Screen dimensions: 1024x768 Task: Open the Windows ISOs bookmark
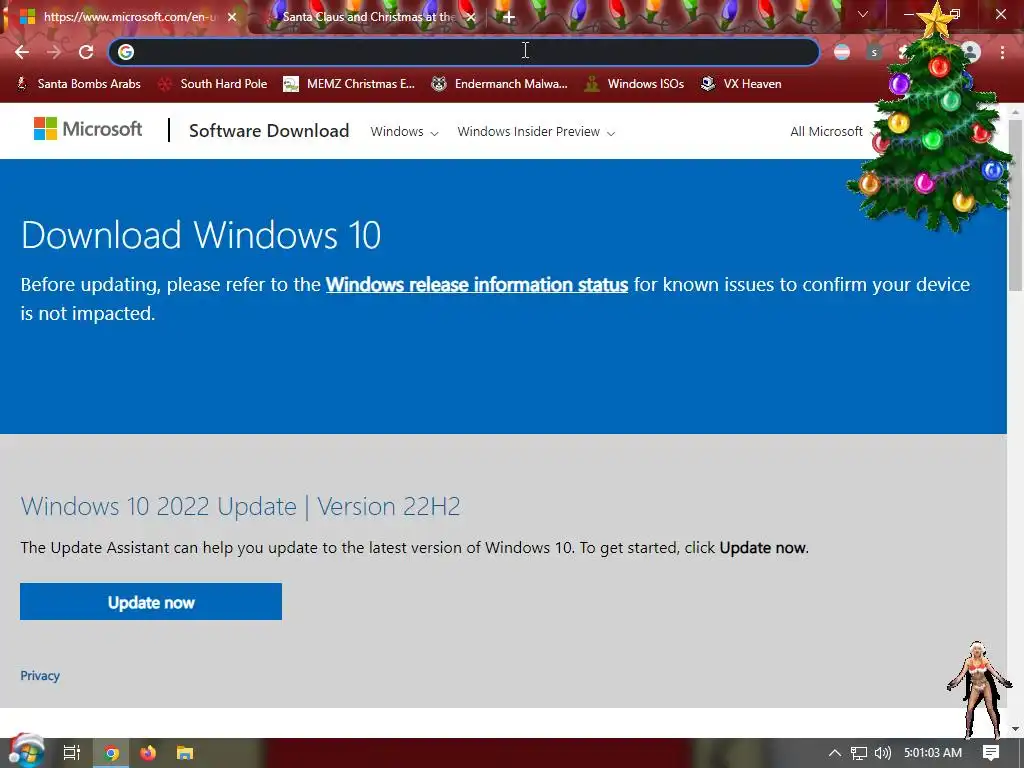pyautogui.click(x=635, y=84)
